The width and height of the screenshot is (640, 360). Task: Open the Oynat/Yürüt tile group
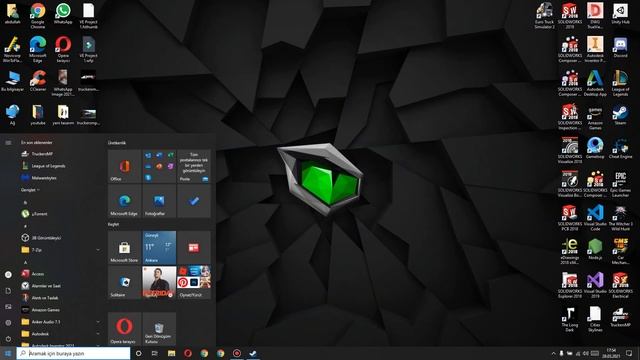point(194,282)
